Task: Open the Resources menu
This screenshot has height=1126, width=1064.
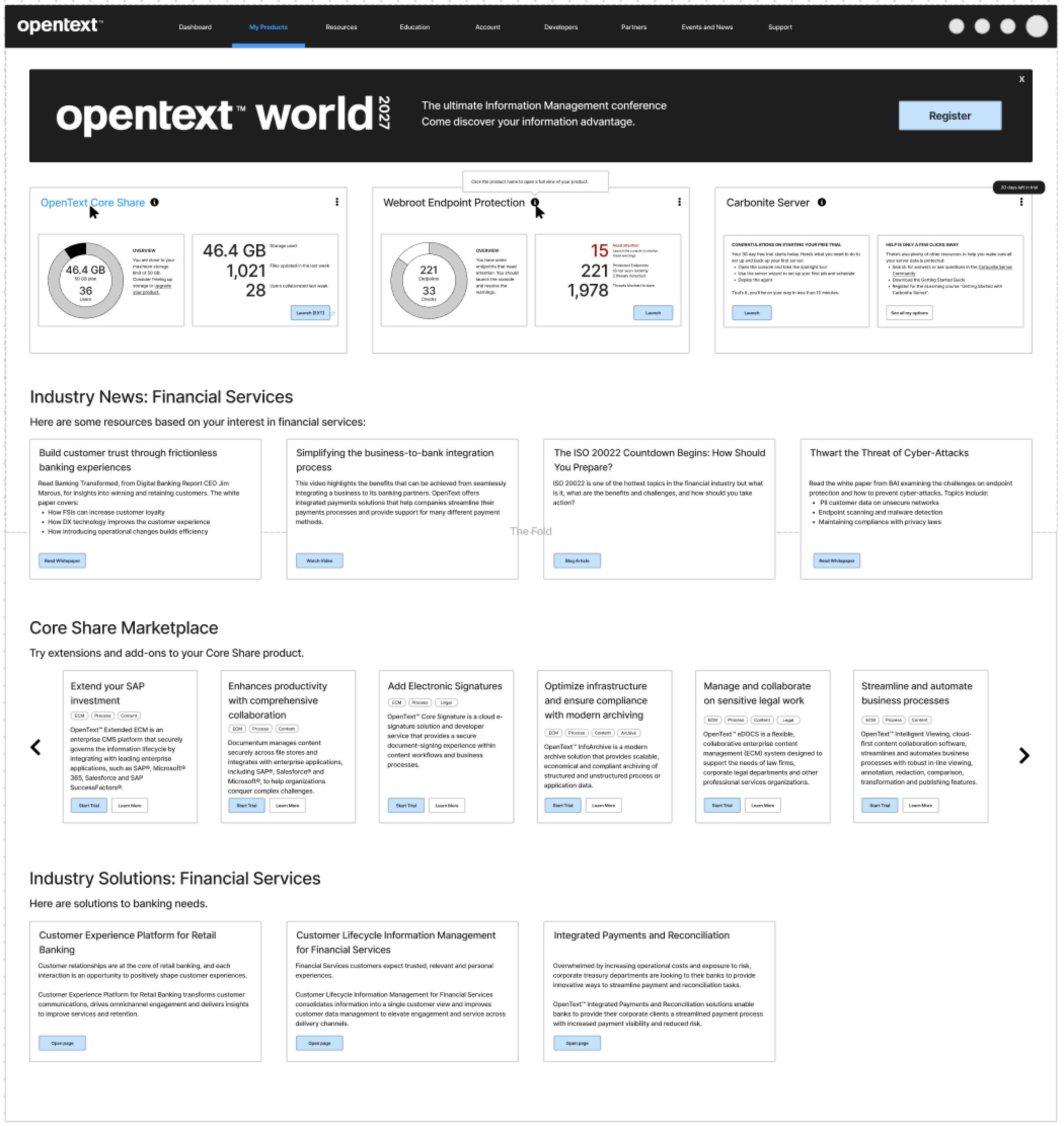Action: coord(341,27)
